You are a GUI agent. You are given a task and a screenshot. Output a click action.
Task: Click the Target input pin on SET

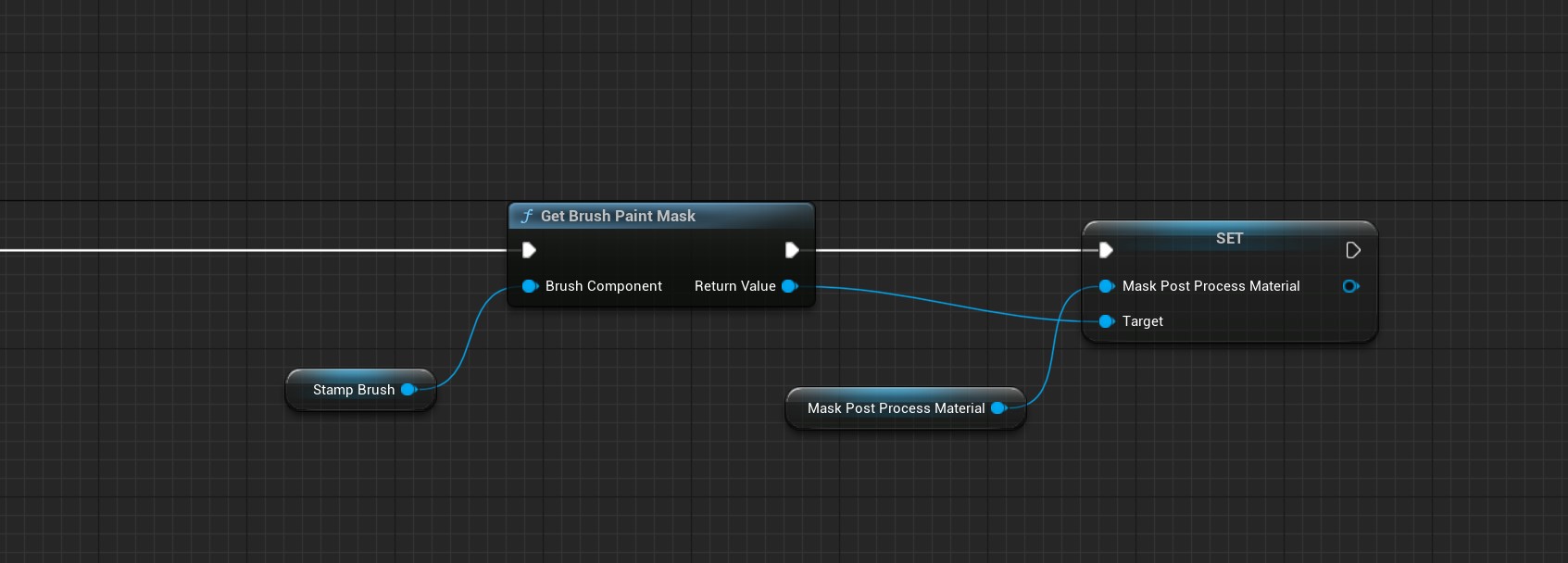[1106, 321]
